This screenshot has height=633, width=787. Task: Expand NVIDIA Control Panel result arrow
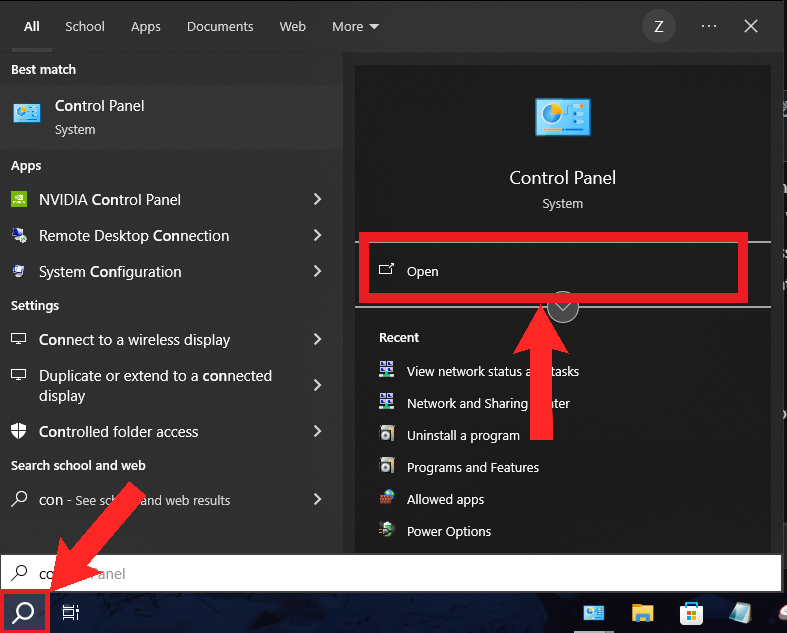tap(317, 200)
